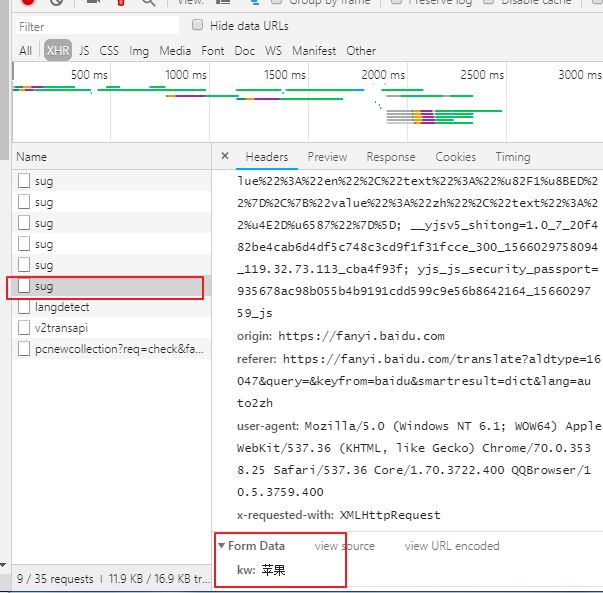Click into the Filter text field
The width and height of the screenshot is (603, 593).
coord(97,26)
